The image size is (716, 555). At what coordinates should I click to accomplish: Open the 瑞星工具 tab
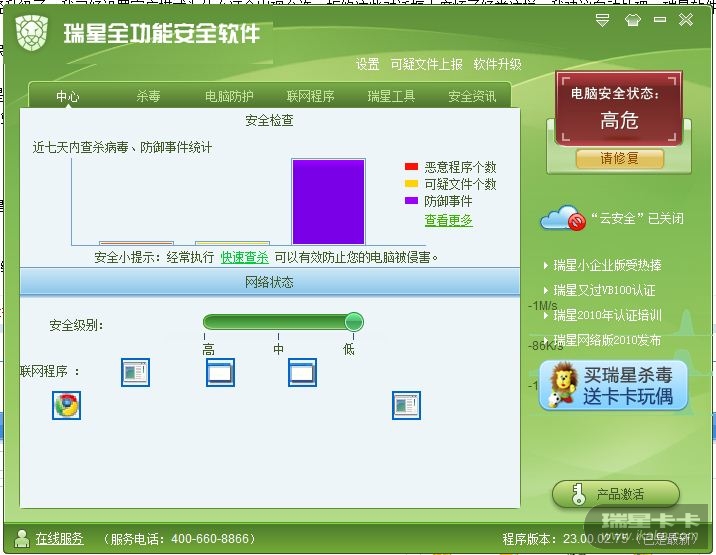[391, 96]
